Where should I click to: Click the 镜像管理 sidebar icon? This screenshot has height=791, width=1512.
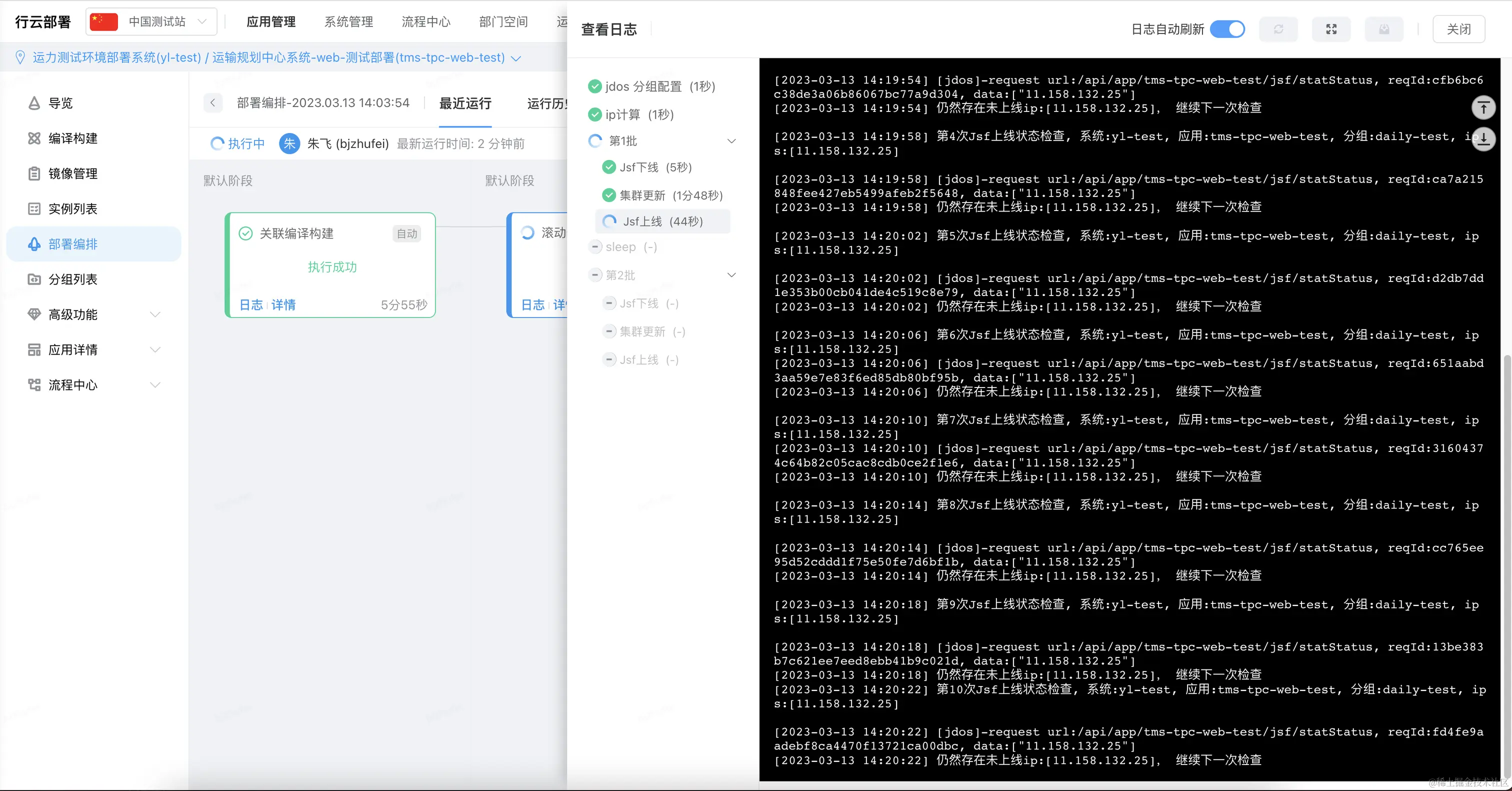[x=34, y=173]
